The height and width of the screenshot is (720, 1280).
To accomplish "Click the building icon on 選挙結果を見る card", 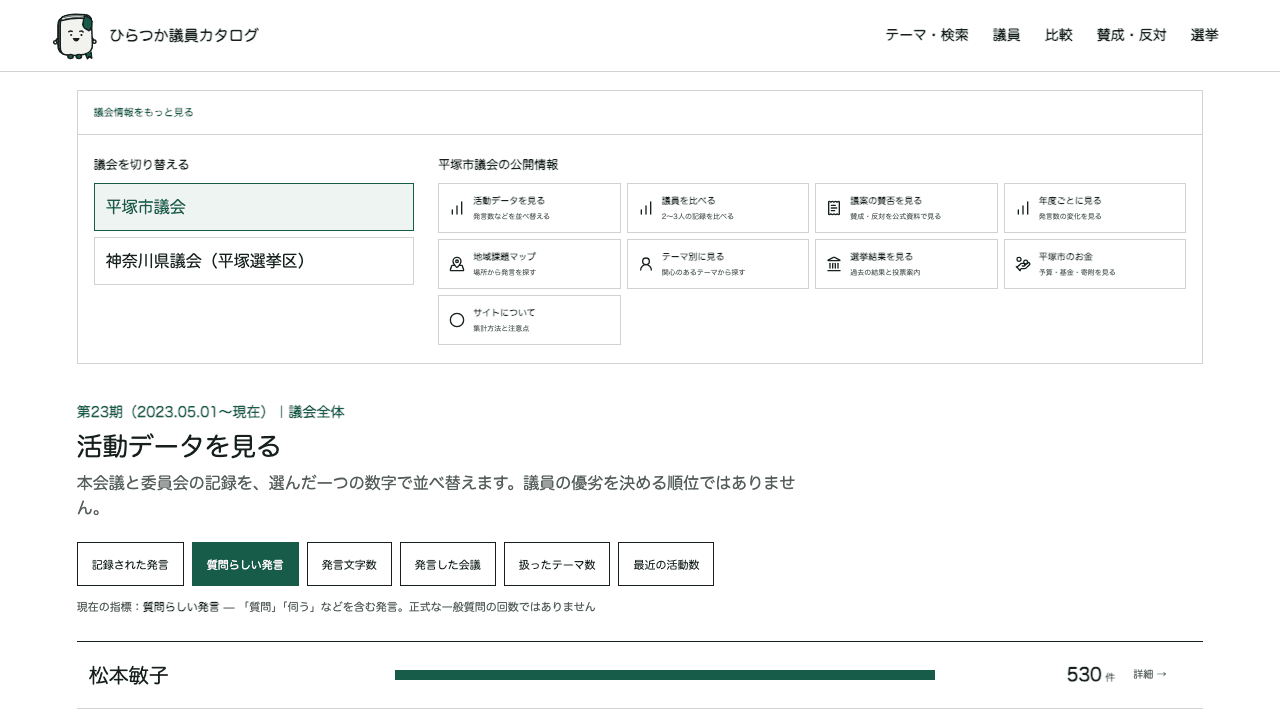I will pyautogui.click(x=834, y=264).
